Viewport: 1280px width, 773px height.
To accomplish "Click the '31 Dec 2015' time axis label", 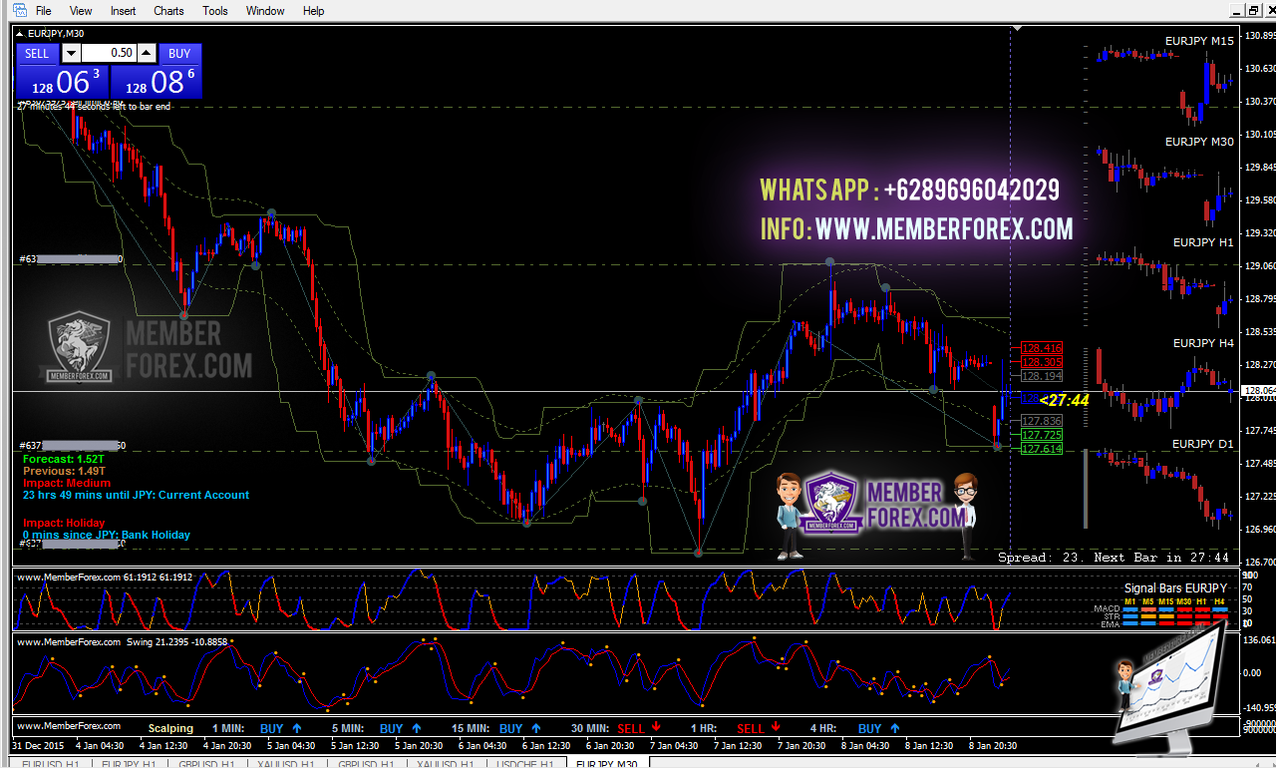I will click(38, 746).
